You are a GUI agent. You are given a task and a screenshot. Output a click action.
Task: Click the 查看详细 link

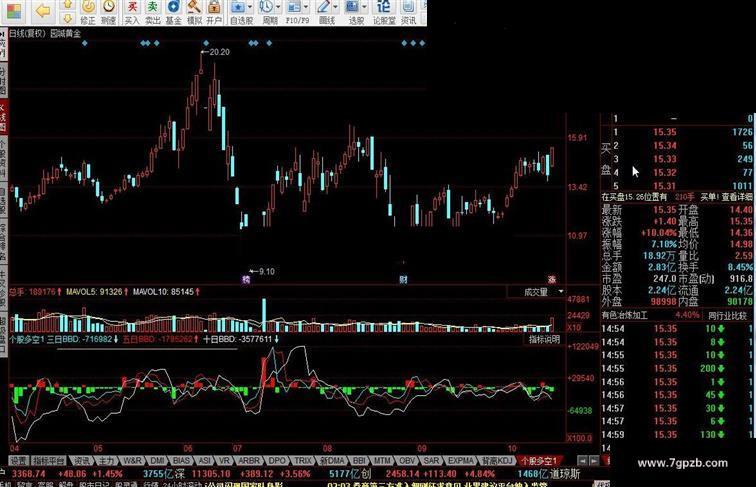737,197
